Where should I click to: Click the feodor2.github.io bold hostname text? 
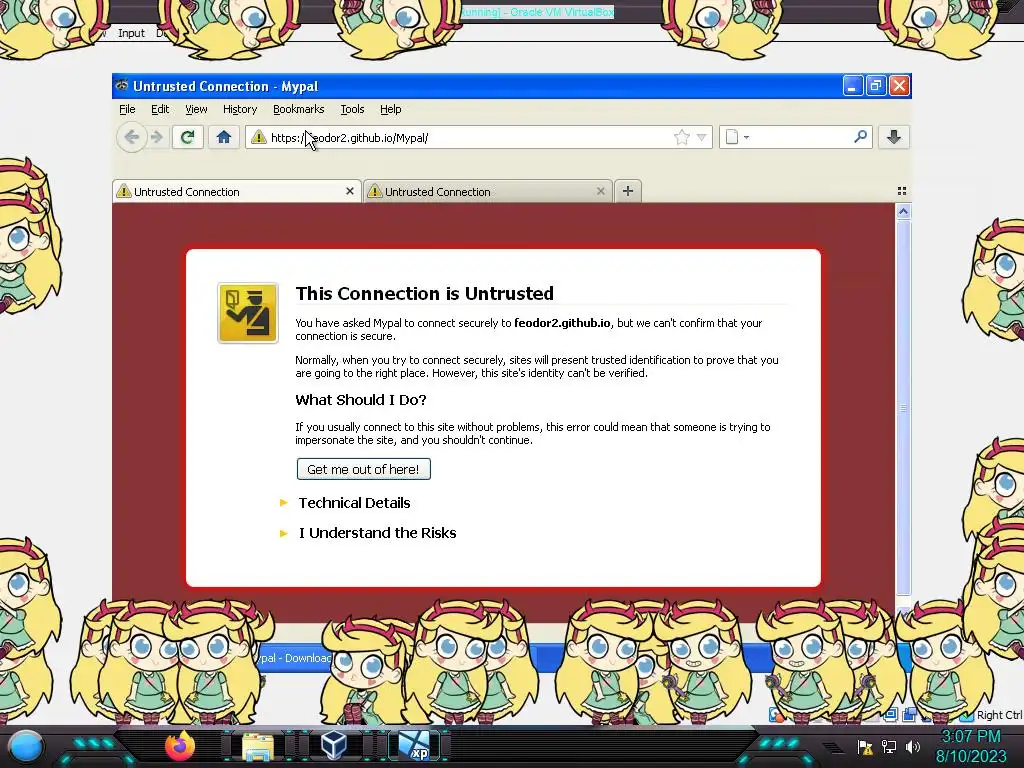[x=562, y=323]
